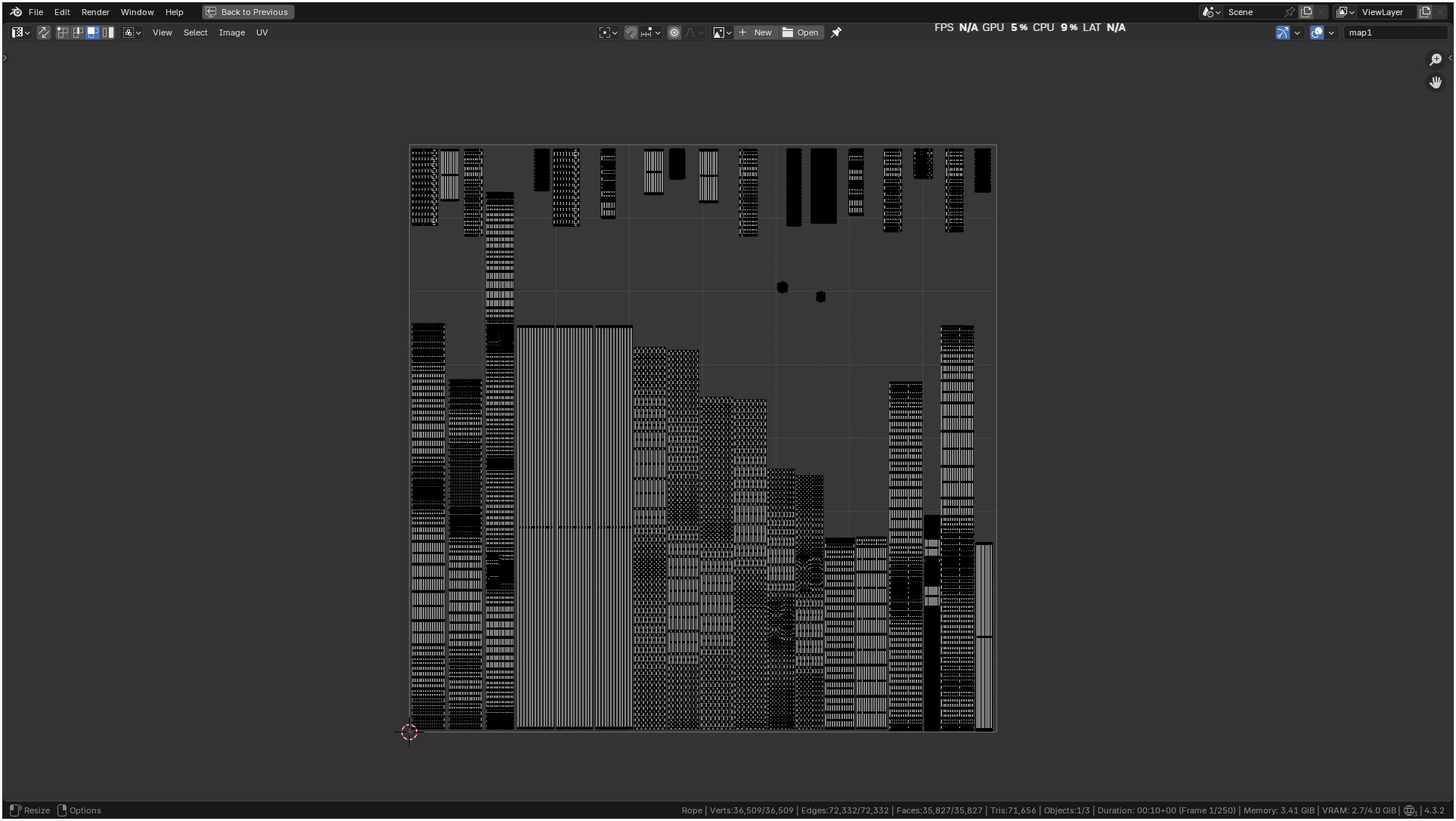Switch to UV face selection mode
The width and height of the screenshot is (1456, 821).
pos(93,33)
